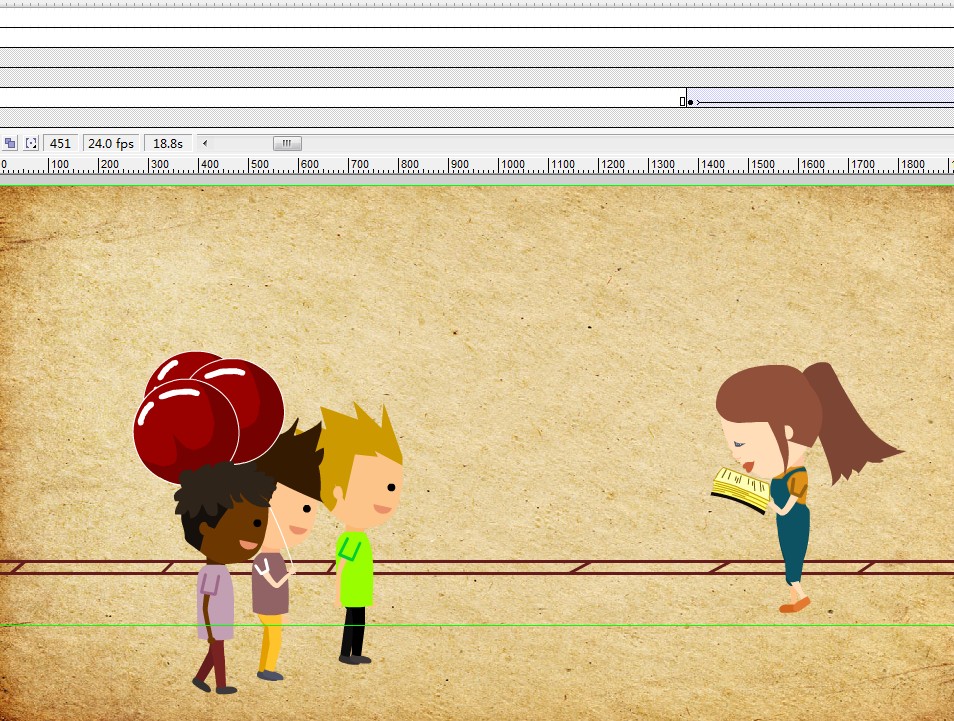Click the 18.8s elapsed time field
Viewport: 954px width, 721px height.
point(167,143)
